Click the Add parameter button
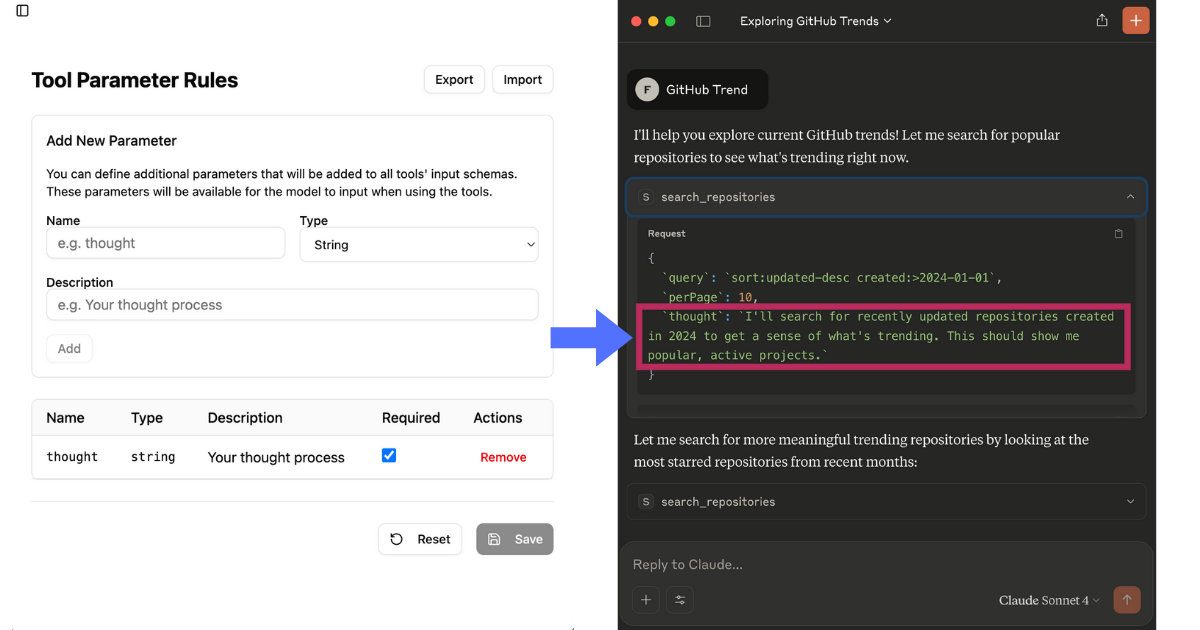1200x630 pixels. 69,348
